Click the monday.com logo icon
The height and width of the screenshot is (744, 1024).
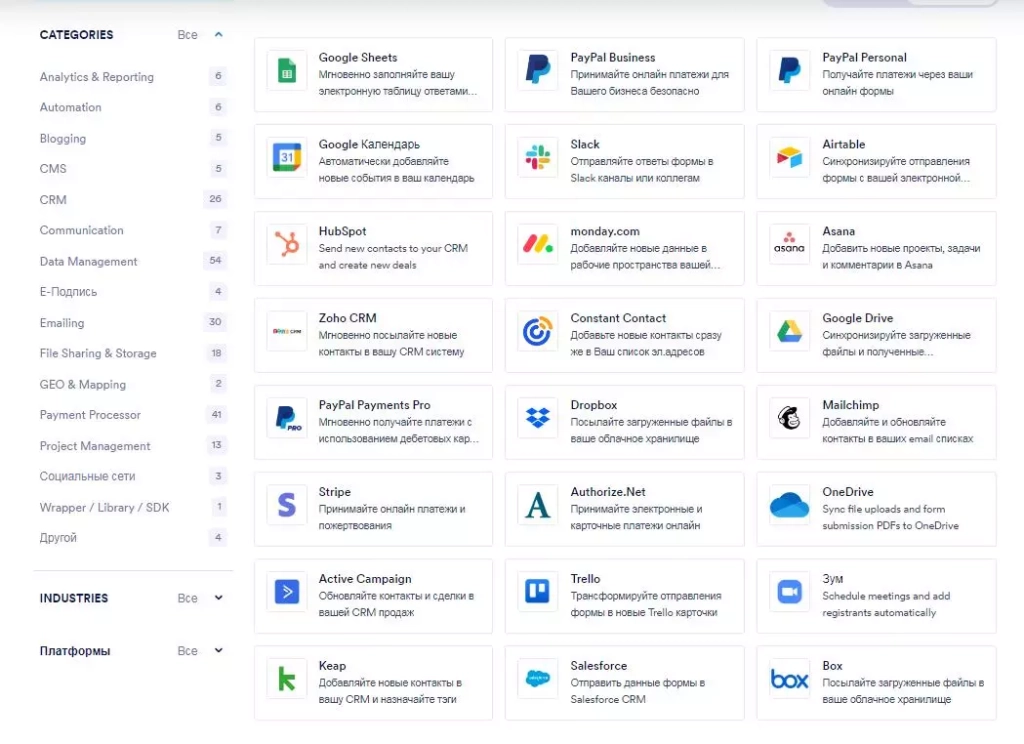point(537,244)
